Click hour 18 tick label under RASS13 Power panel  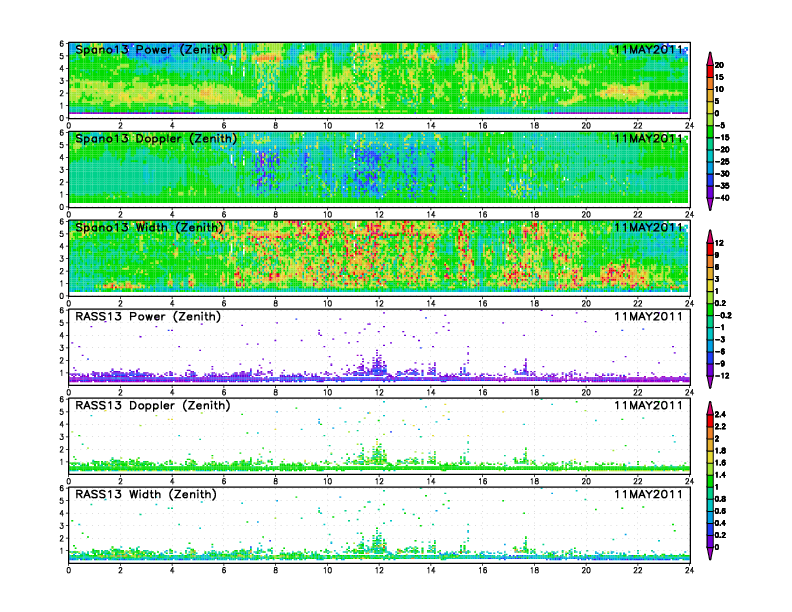(x=534, y=392)
